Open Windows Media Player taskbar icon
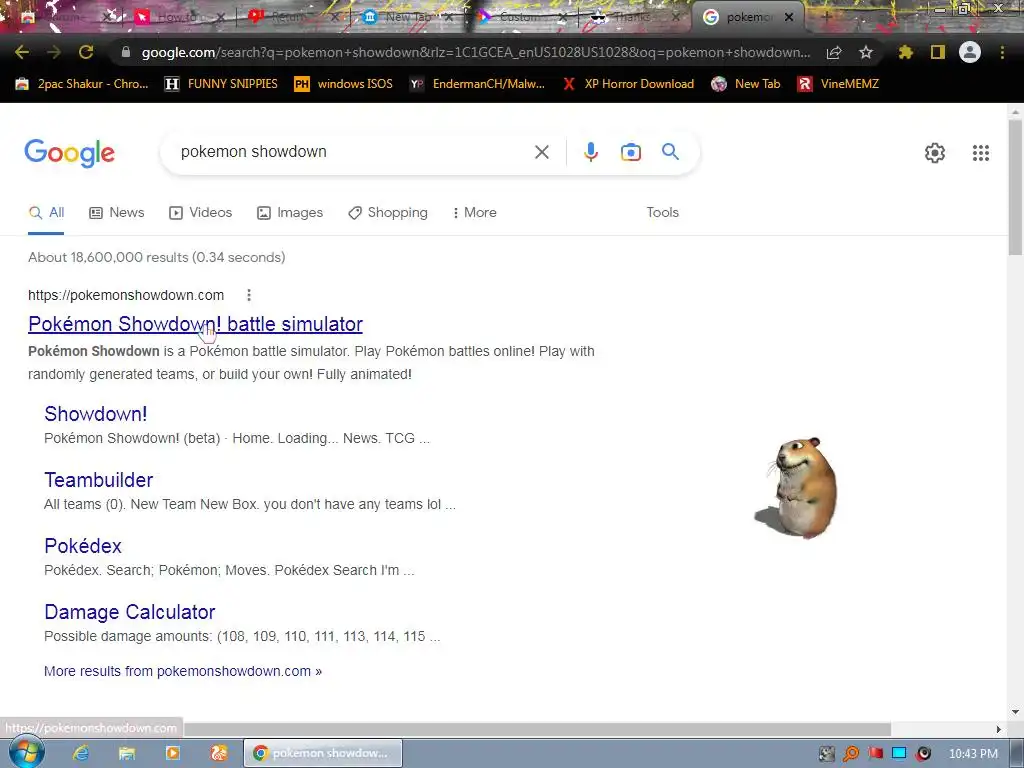Screen dimensions: 1024x768 [x=172, y=753]
